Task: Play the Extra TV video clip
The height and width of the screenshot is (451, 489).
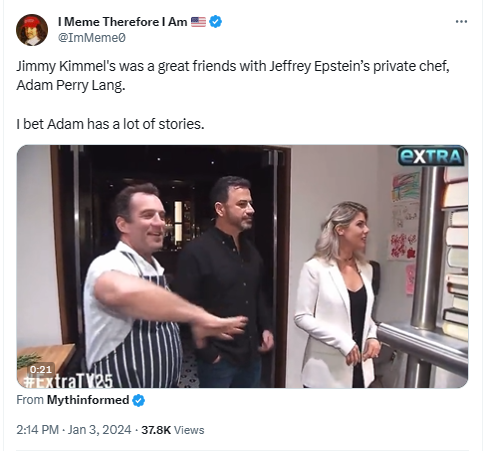Action: point(242,266)
